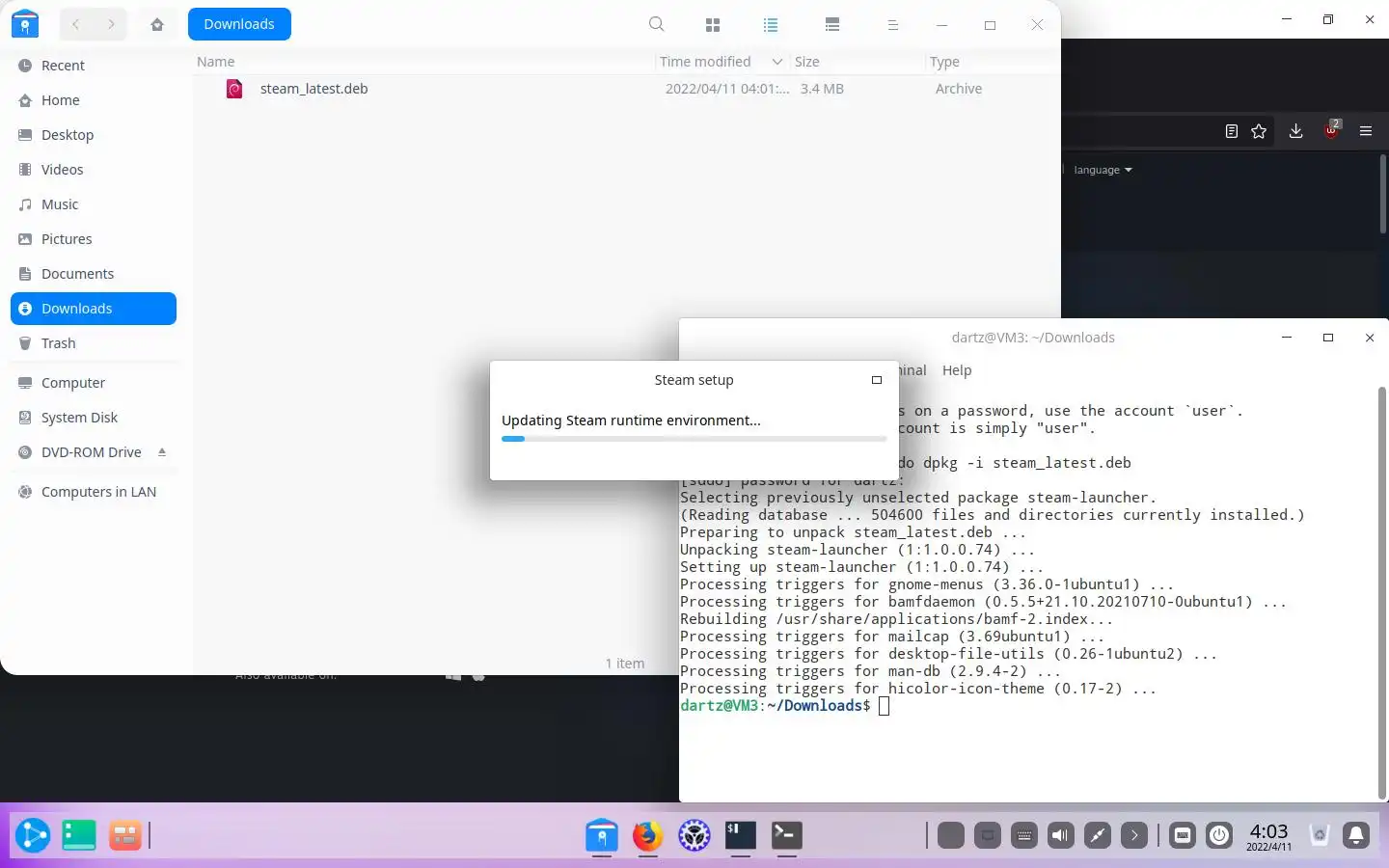Click the browser page scrollbar
The image size is (1389, 868).
click(x=1383, y=193)
